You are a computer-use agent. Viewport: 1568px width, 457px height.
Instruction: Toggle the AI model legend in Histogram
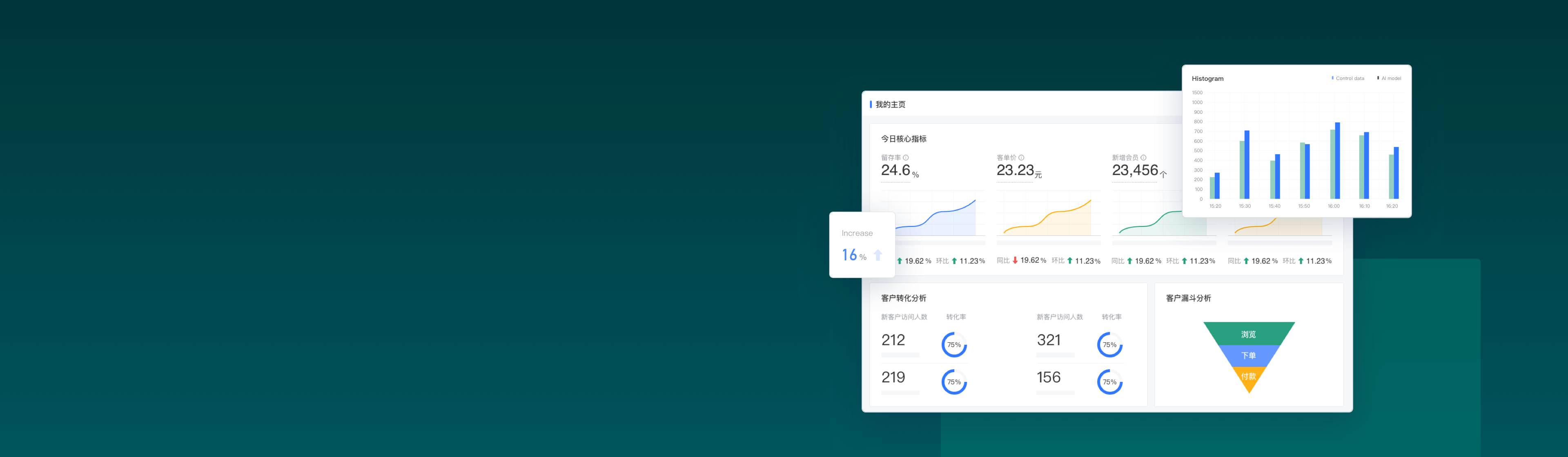pyautogui.click(x=1389, y=78)
